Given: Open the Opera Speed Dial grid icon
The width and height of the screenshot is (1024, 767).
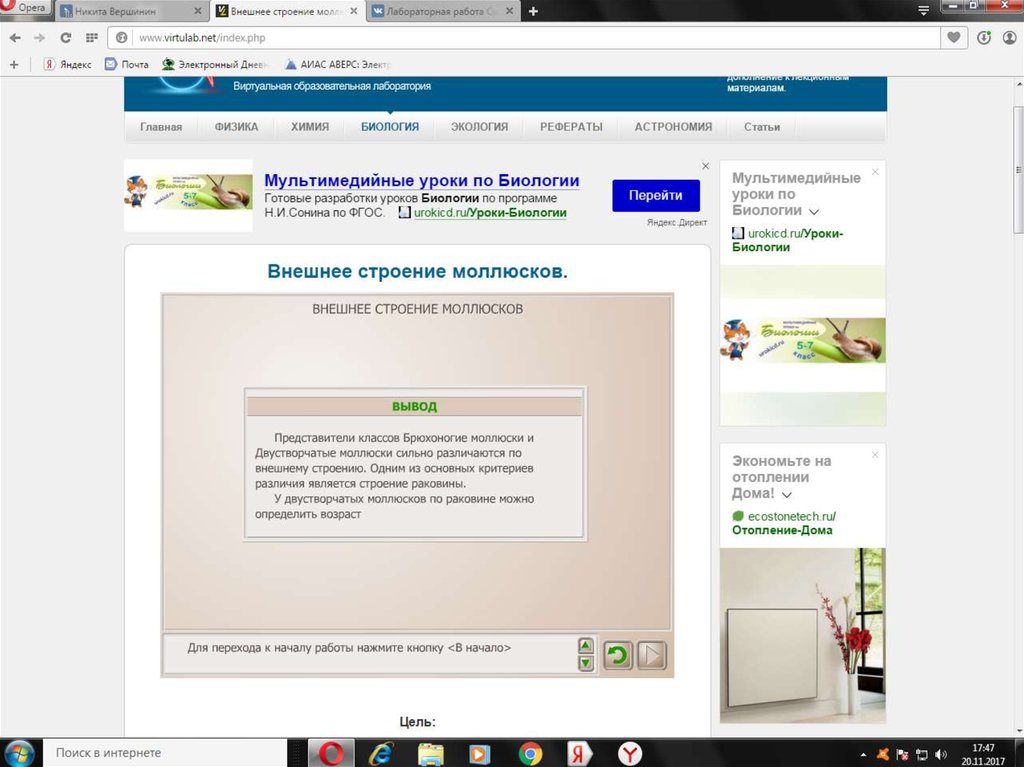Looking at the screenshot, I should pos(91,38).
